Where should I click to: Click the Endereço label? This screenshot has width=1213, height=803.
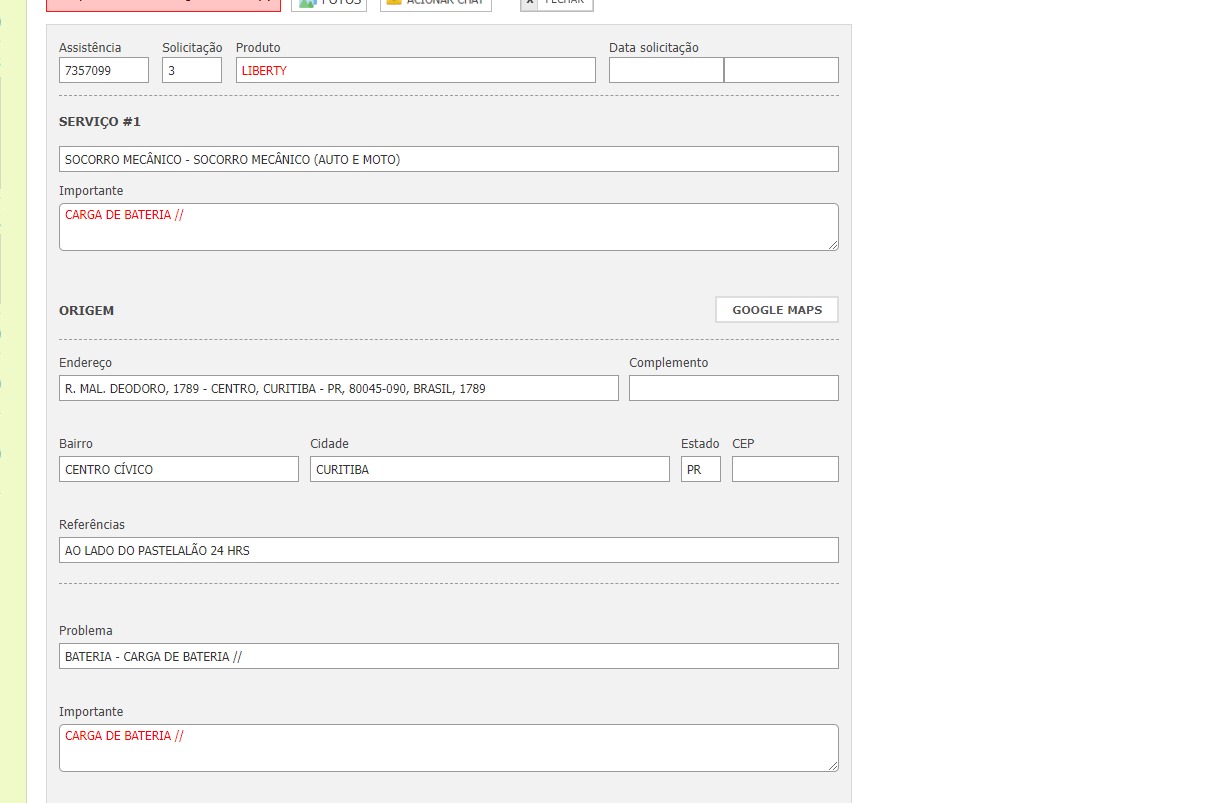86,363
